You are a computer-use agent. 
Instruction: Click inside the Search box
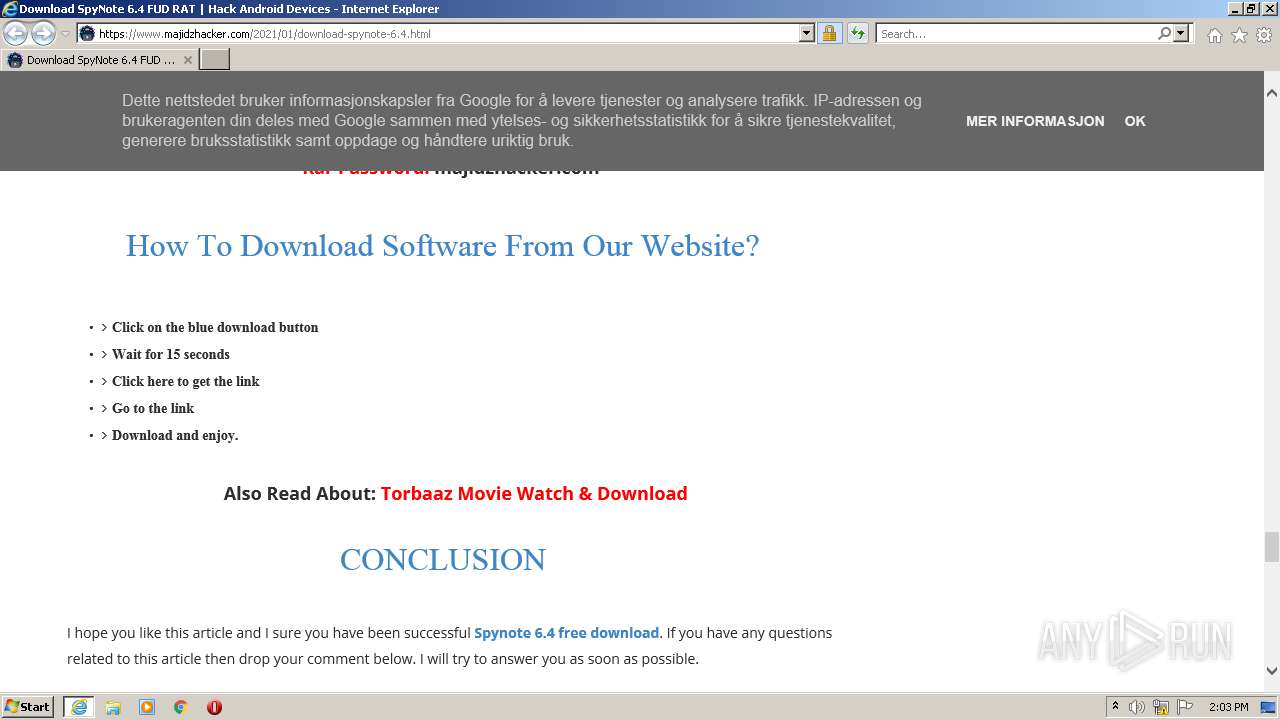(x=1016, y=33)
